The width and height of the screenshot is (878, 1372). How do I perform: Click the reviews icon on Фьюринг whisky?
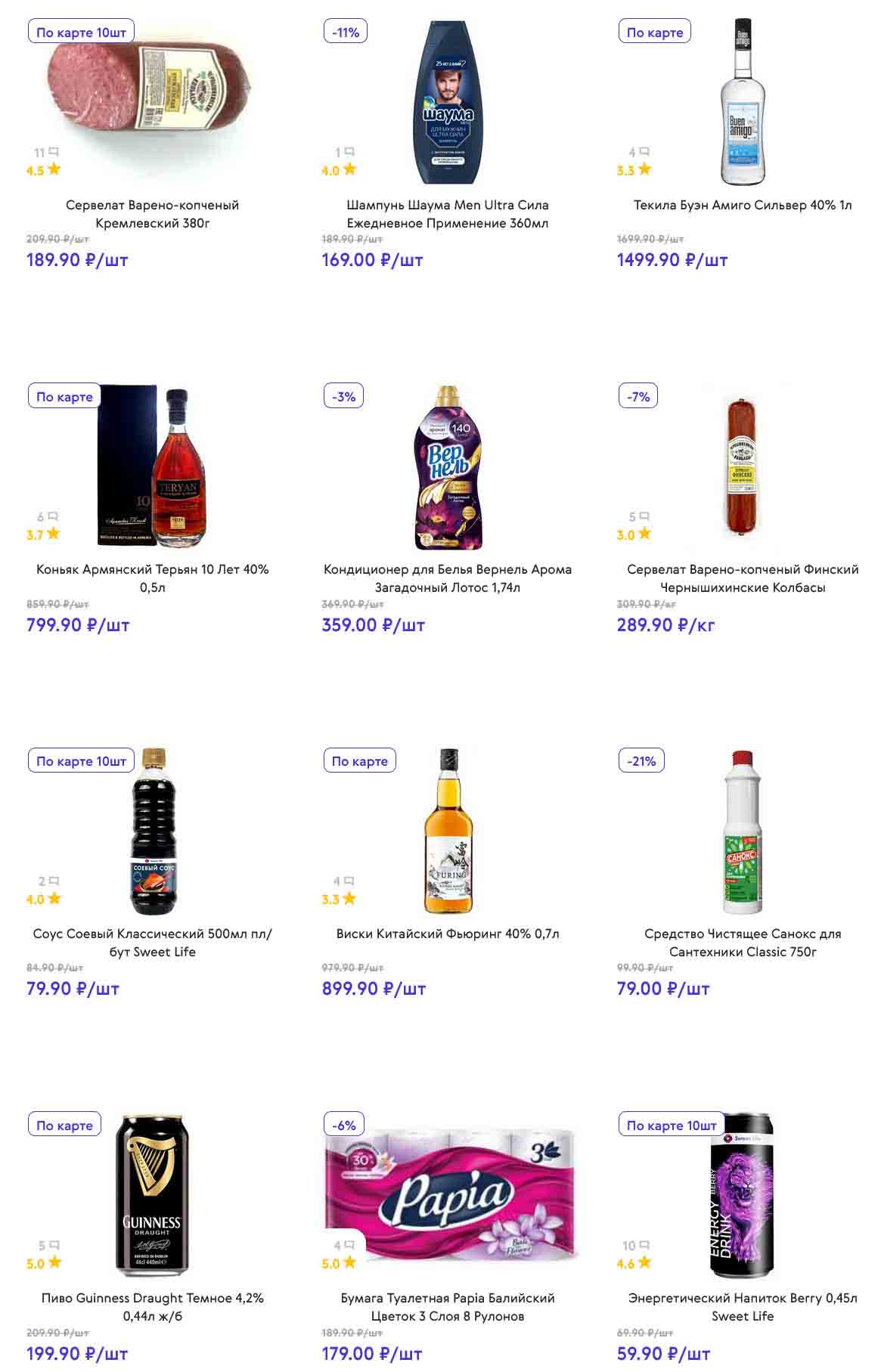click(x=349, y=881)
